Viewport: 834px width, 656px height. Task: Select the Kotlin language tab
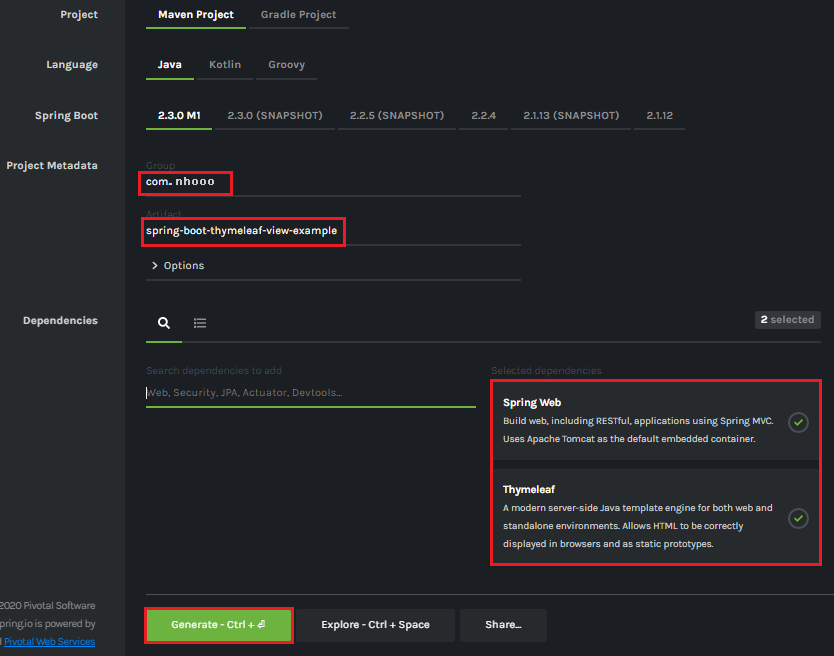tap(225, 64)
